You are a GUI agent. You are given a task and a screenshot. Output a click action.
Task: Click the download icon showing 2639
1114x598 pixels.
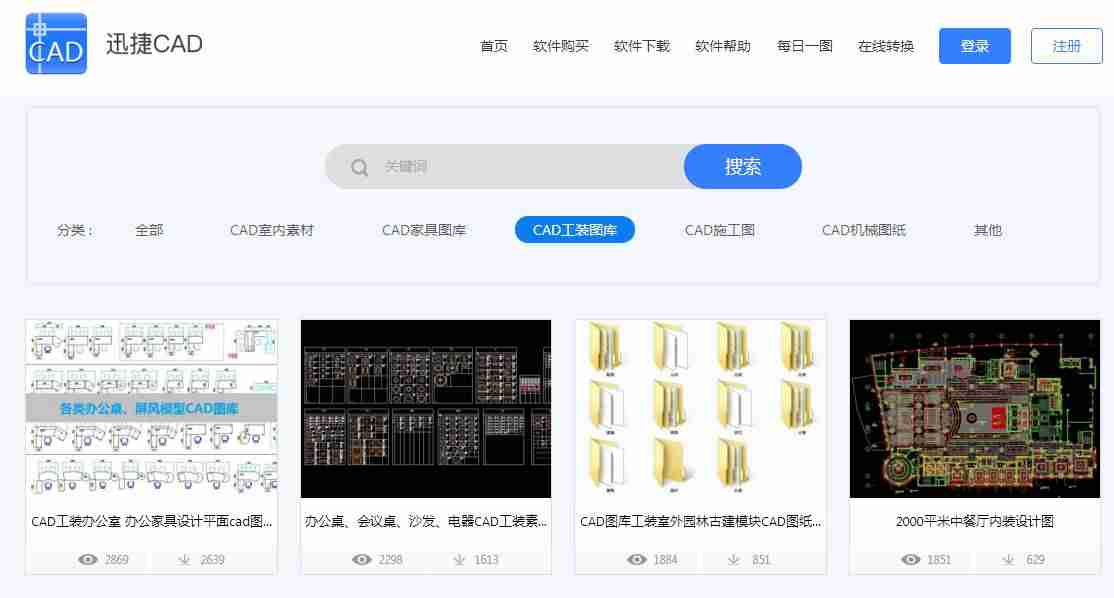click(184, 560)
